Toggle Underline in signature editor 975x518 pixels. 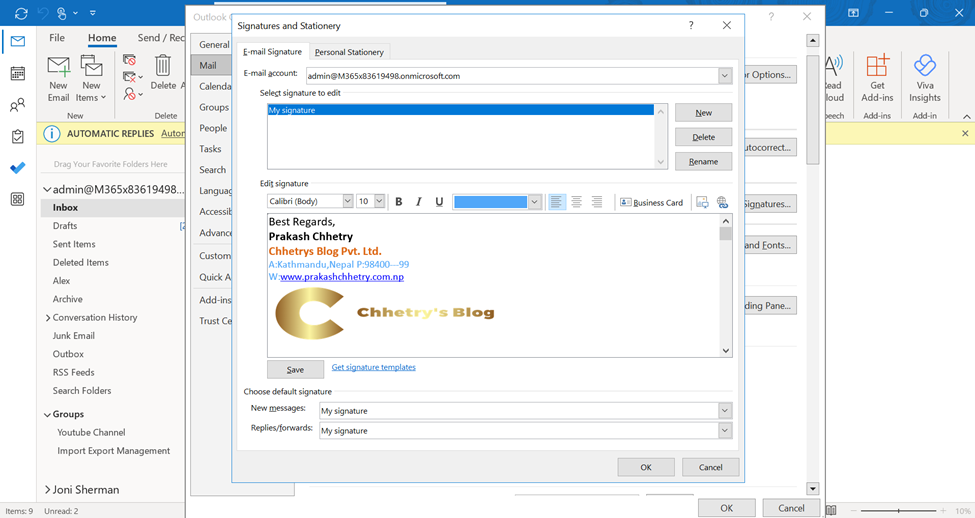pyautogui.click(x=439, y=201)
